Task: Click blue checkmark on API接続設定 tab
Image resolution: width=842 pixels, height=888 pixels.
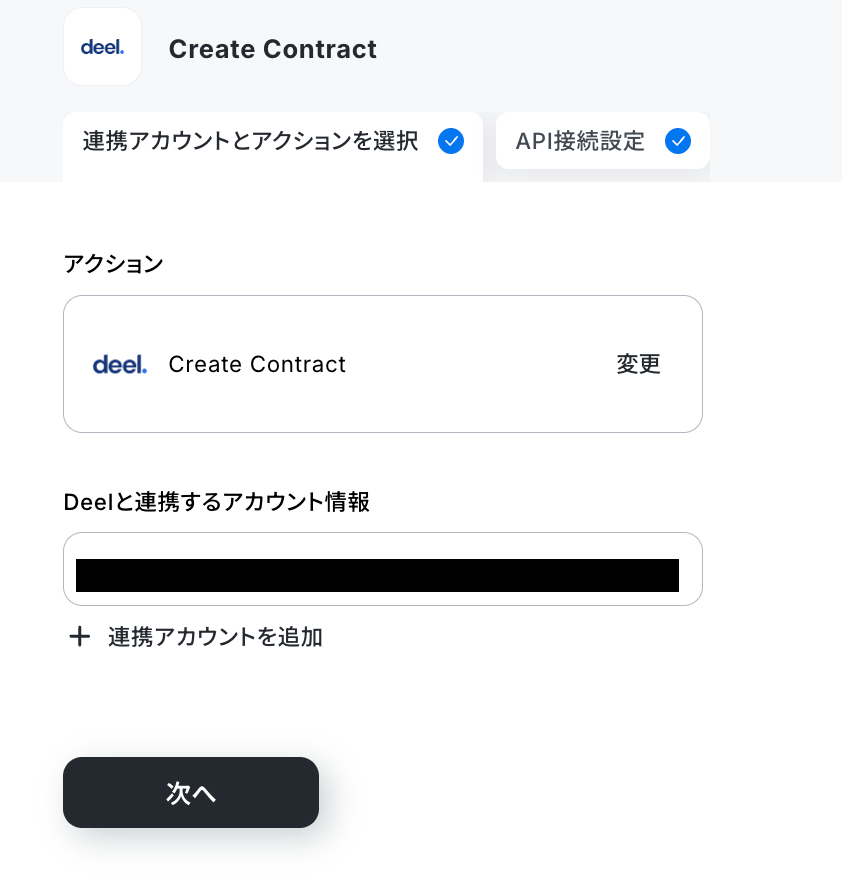Action: click(x=678, y=141)
